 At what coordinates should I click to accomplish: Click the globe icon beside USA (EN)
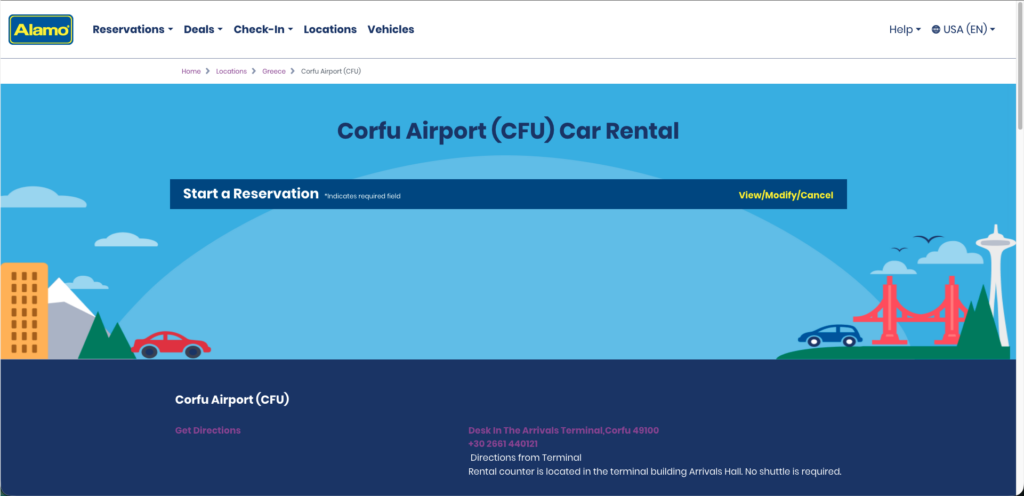click(936, 30)
